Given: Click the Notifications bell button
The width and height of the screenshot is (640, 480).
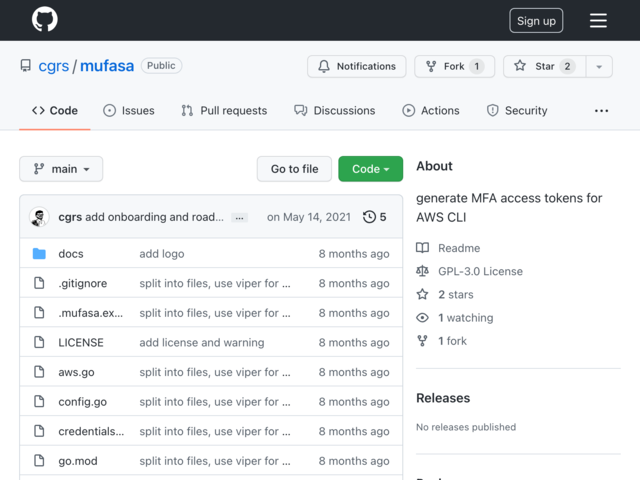Looking at the screenshot, I should click(356, 67).
